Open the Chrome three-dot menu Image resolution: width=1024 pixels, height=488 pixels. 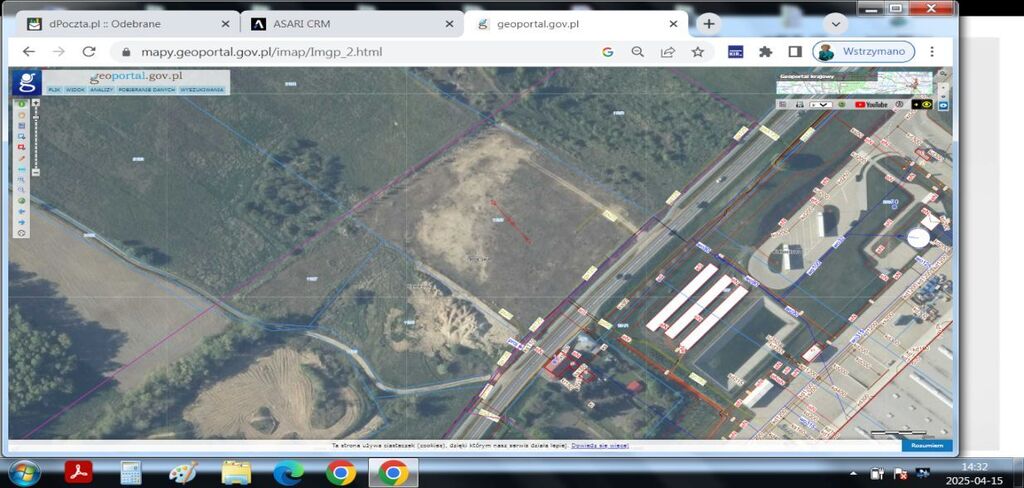point(932,52)
